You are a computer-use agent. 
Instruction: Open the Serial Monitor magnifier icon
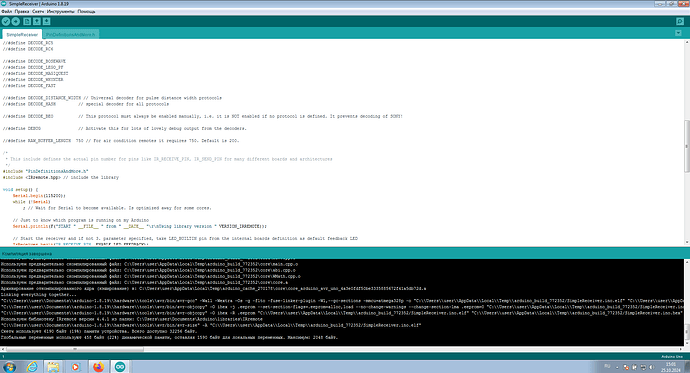click(x=680, y=21)
